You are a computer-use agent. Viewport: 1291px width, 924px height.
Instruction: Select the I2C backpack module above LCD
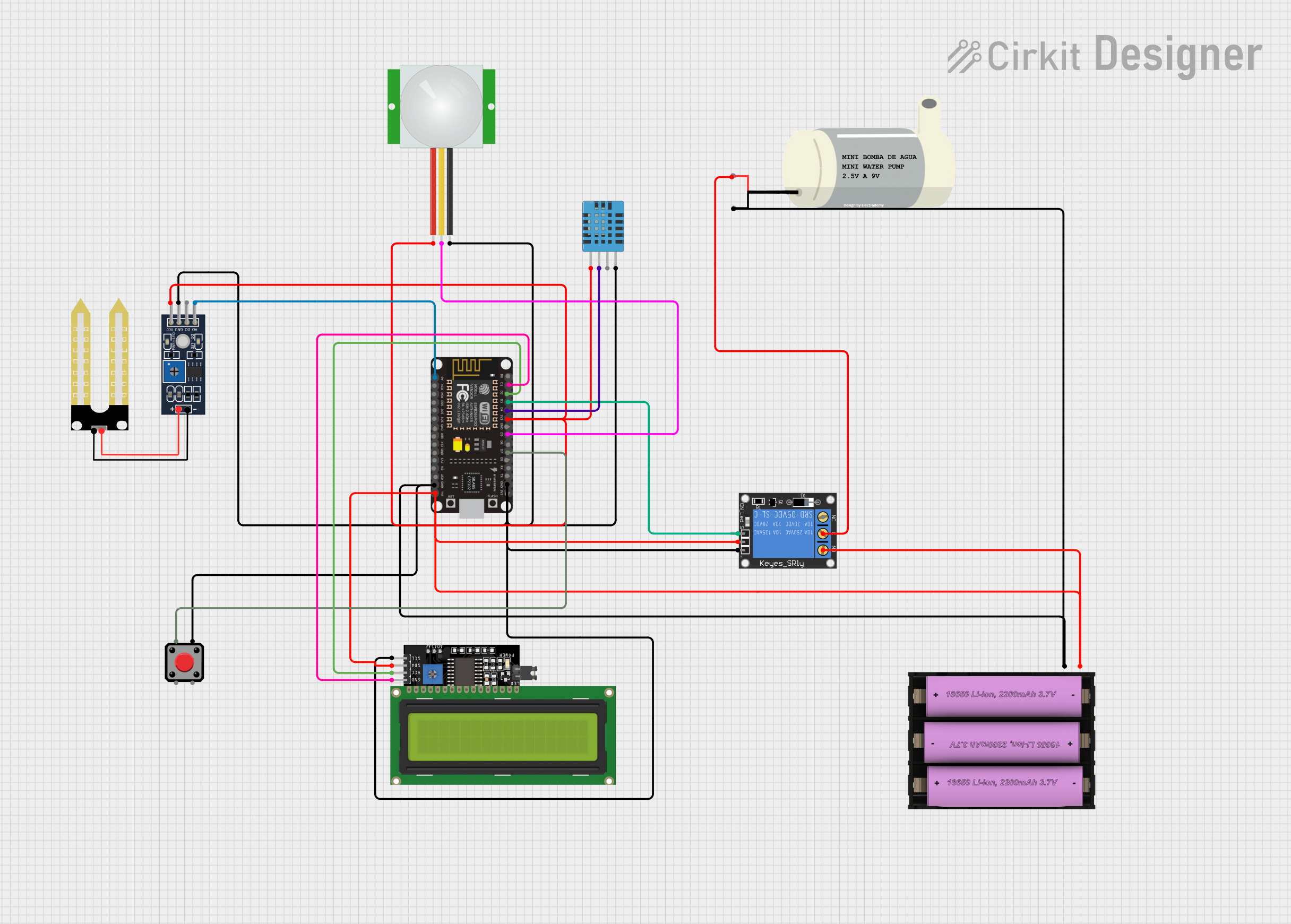tap(464, 665)
